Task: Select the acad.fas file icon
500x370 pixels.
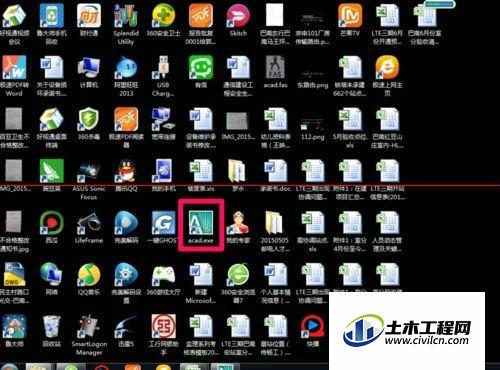Action: click(x=275, y=67)
